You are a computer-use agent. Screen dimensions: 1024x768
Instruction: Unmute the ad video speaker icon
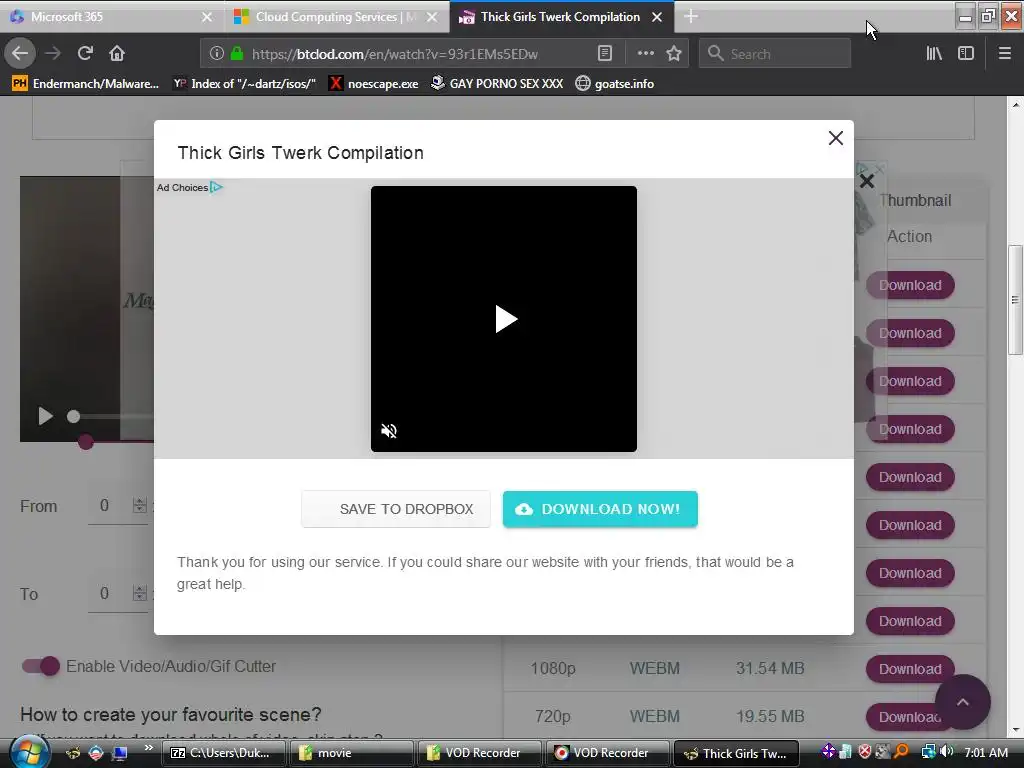click(x=389, y=431)
